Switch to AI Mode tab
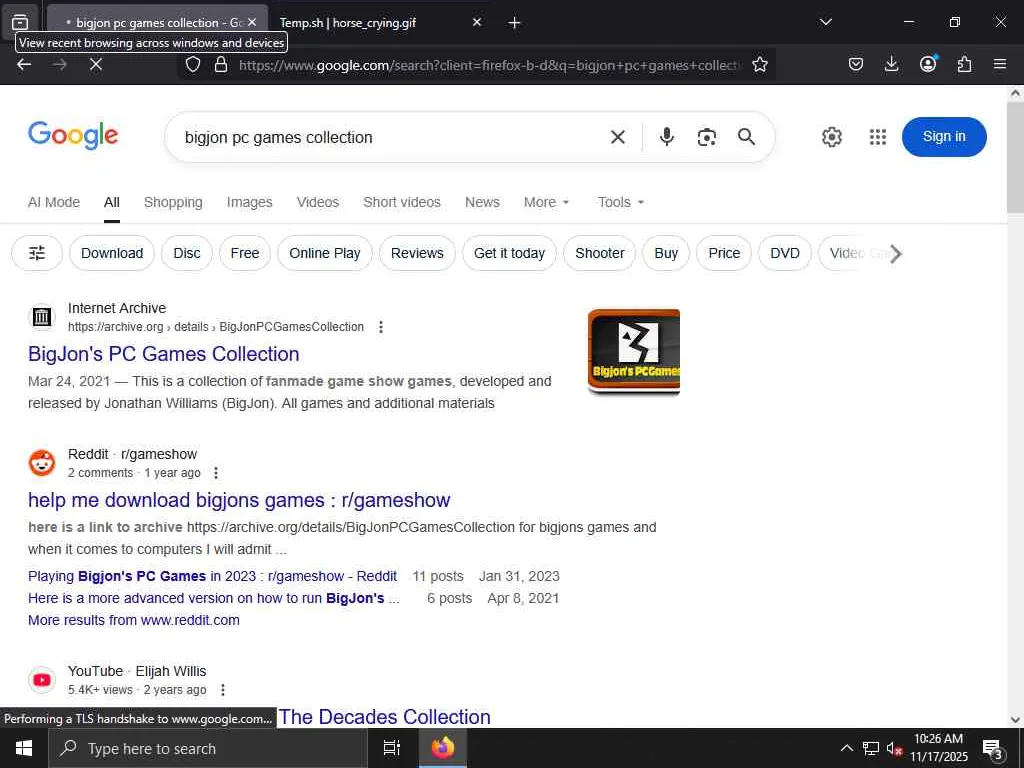 point(54,202)
